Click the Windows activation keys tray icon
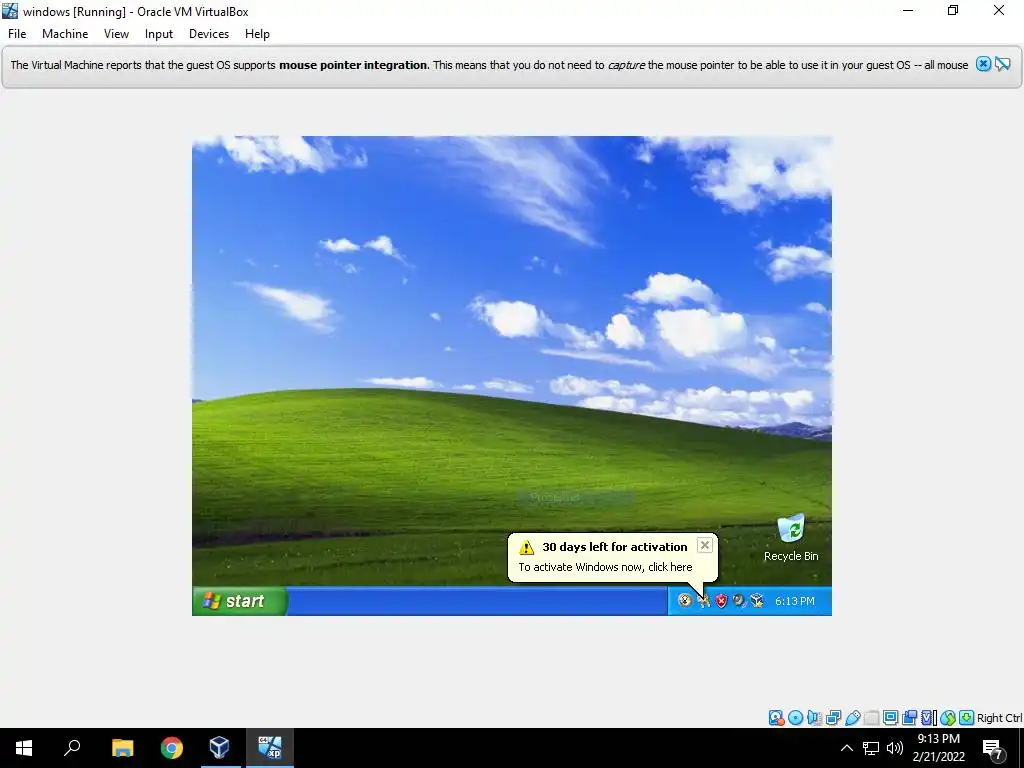Screen dimensions: 1024x768 click(703, 601)
